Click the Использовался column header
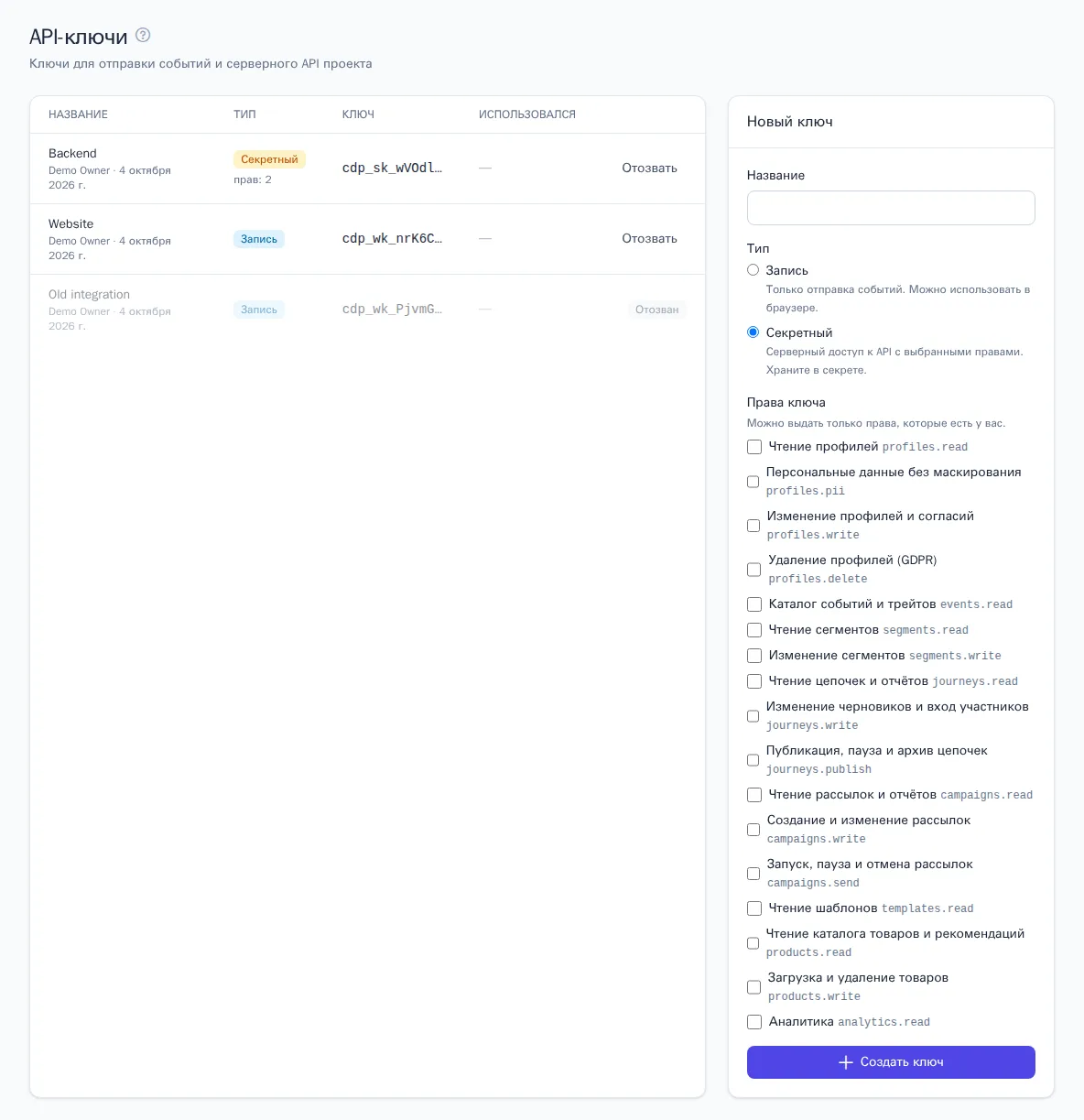Viewport: 1084px width, 1120px height. coord(527,114)
